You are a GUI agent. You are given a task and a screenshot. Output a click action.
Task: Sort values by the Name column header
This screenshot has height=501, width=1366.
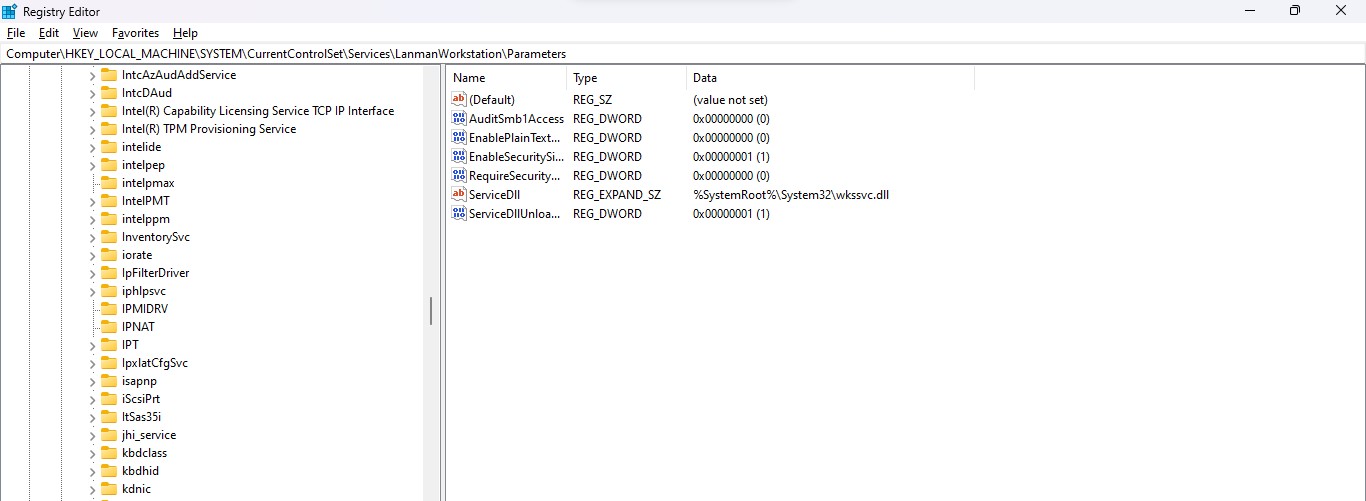(x=506, y=77)
